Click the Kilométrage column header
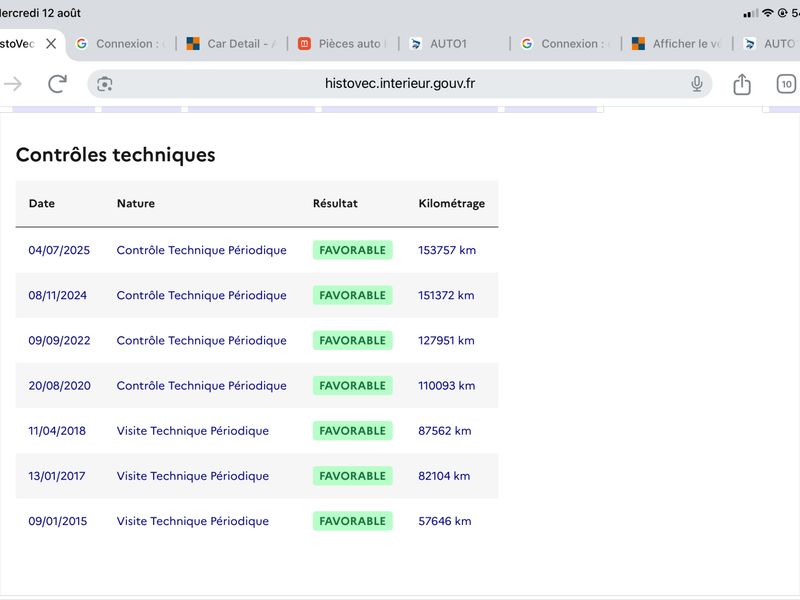This screenshot has height=600, width=800. 452,204
